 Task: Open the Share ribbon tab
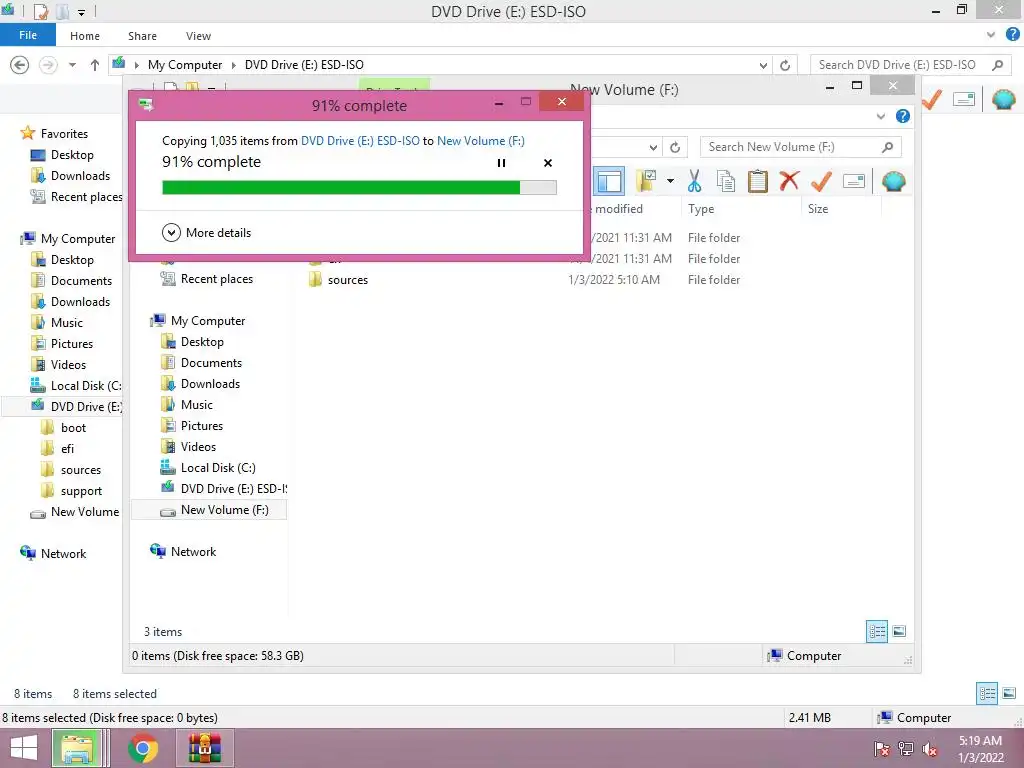click(142, 36)
